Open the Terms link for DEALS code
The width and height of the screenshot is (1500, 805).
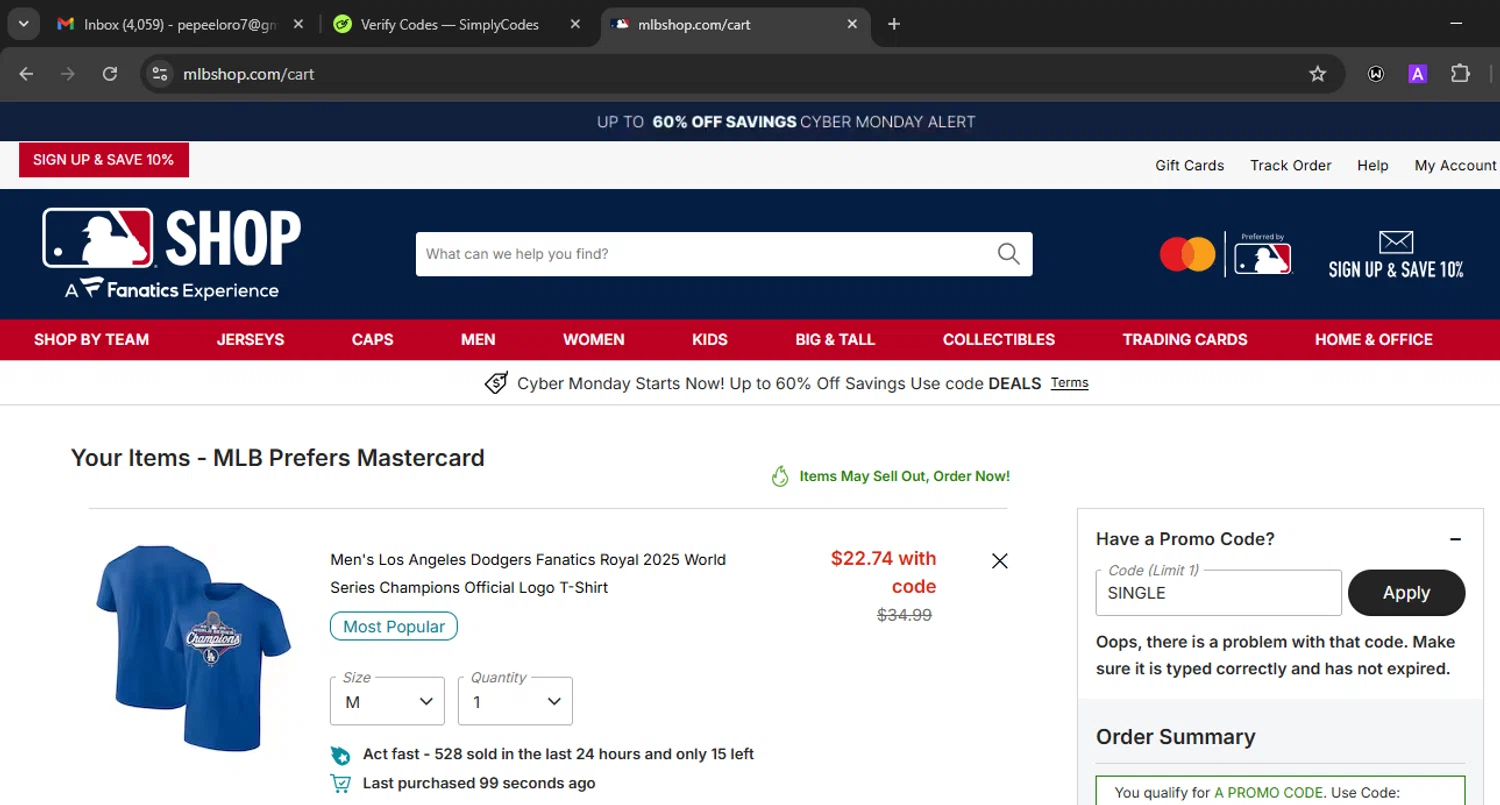tap(1069, 383)
